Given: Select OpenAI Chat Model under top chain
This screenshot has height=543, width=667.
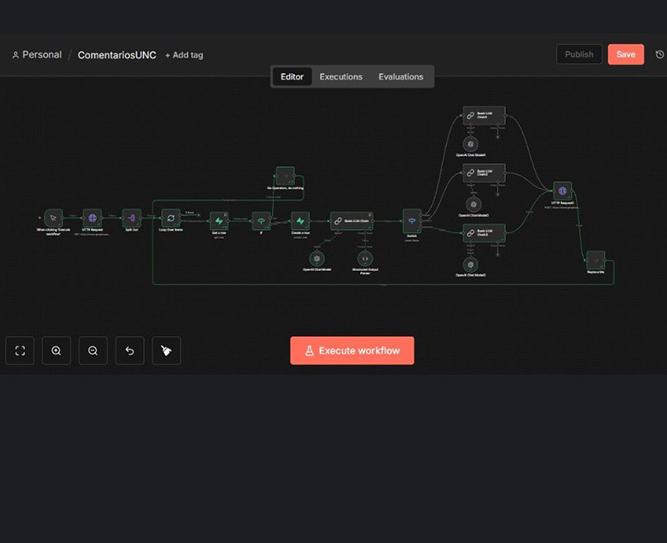Looking at the screenshot, I should click(470, 144).
